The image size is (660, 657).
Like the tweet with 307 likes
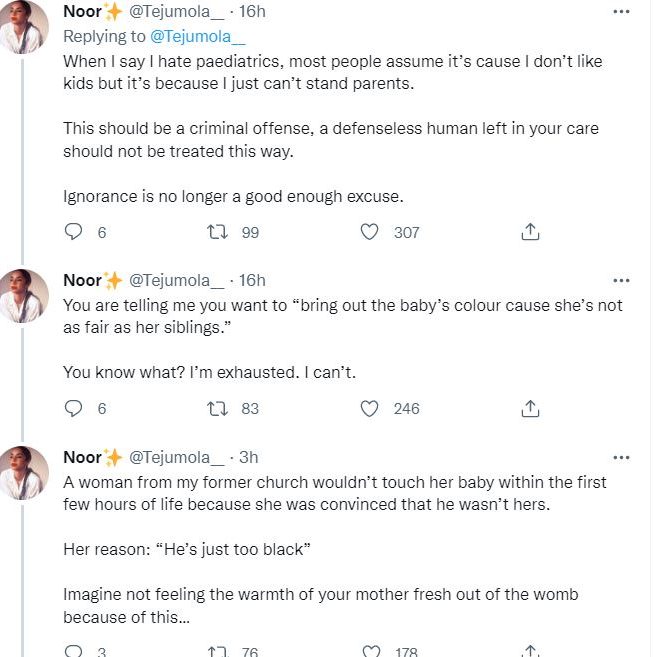click(370, 232)
